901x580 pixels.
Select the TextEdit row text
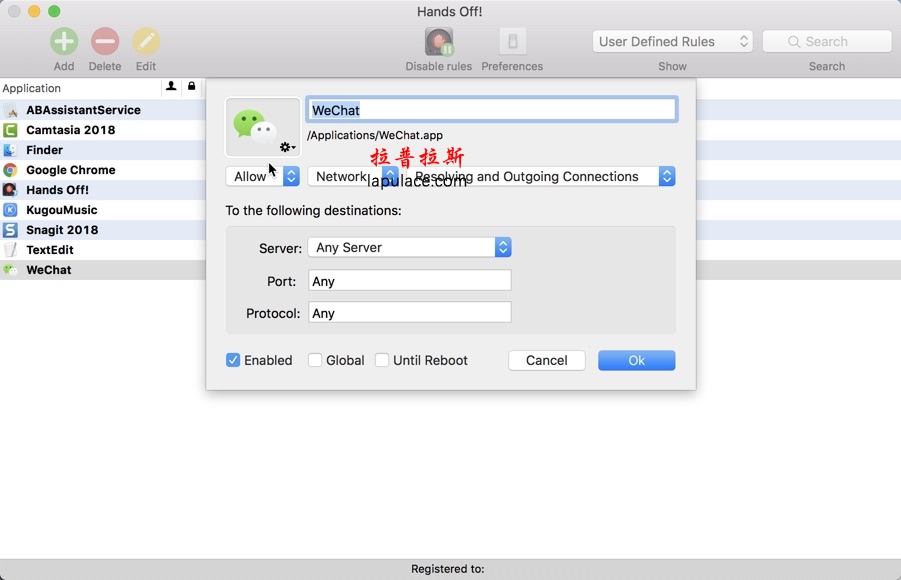pos(50,250)
